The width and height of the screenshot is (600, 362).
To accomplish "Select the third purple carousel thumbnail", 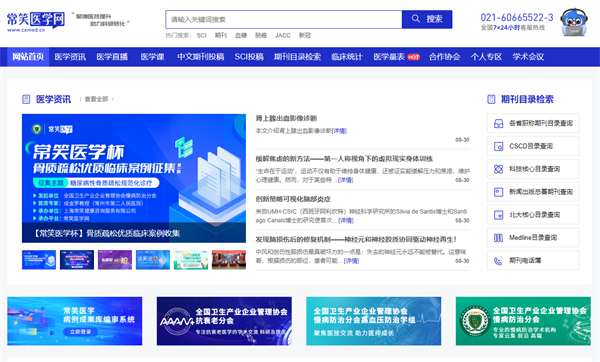I will point(115,260).
